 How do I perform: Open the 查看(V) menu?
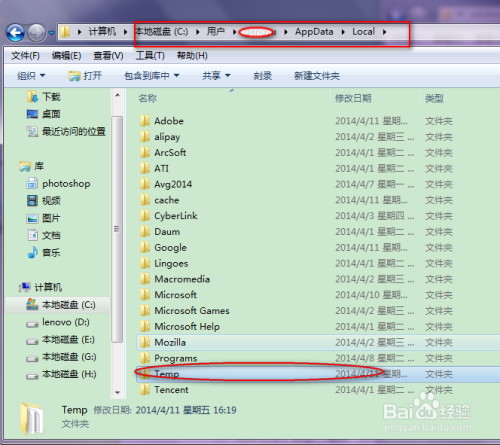point(108,56)
